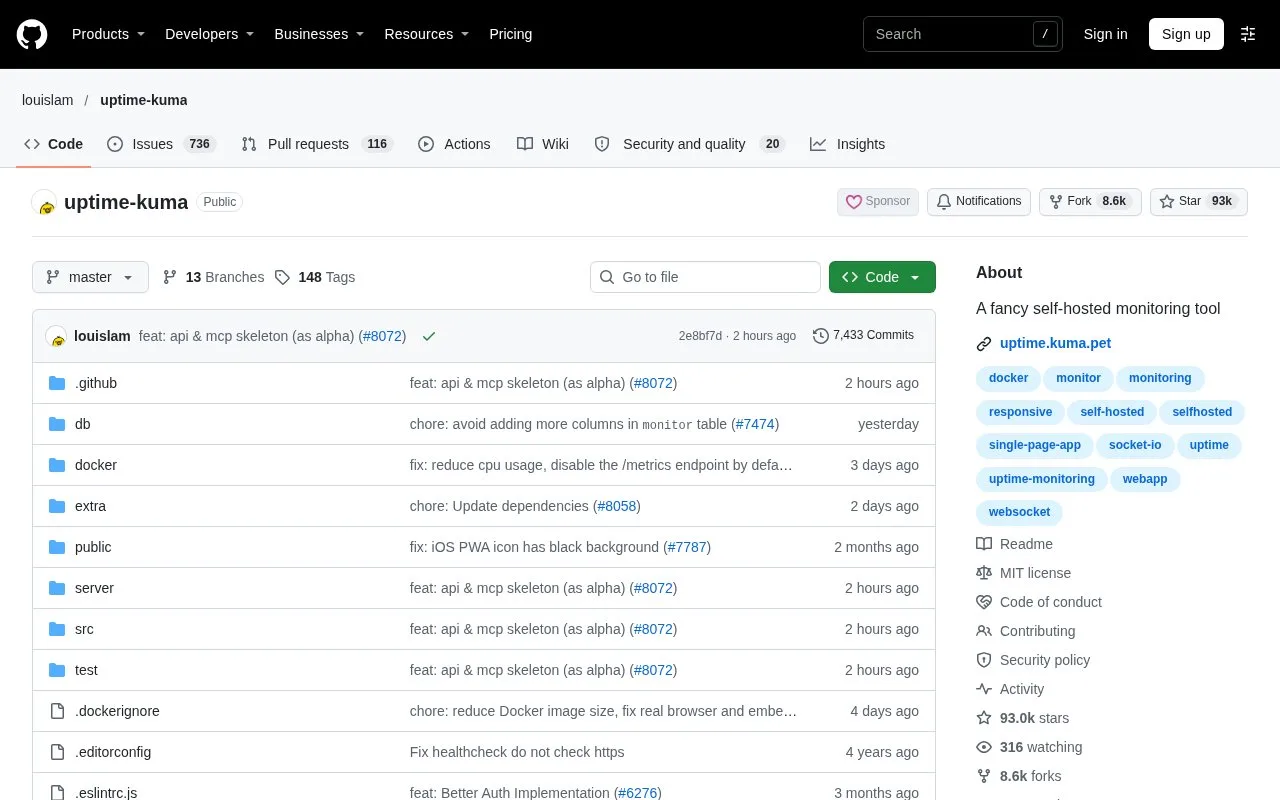Click the .dockerignore file icon
This screenshot has height=800, width=1280.
tap(57, 711)
